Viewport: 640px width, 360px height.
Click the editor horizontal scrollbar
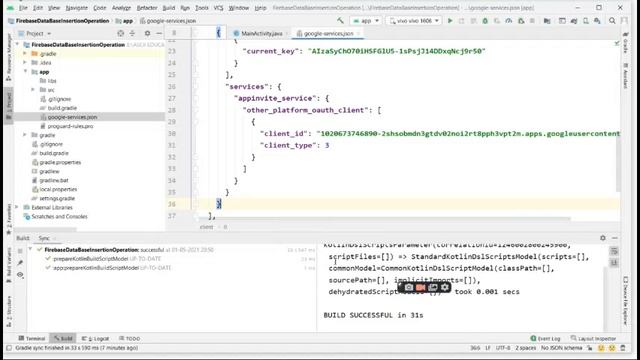[x=384, y=219]
